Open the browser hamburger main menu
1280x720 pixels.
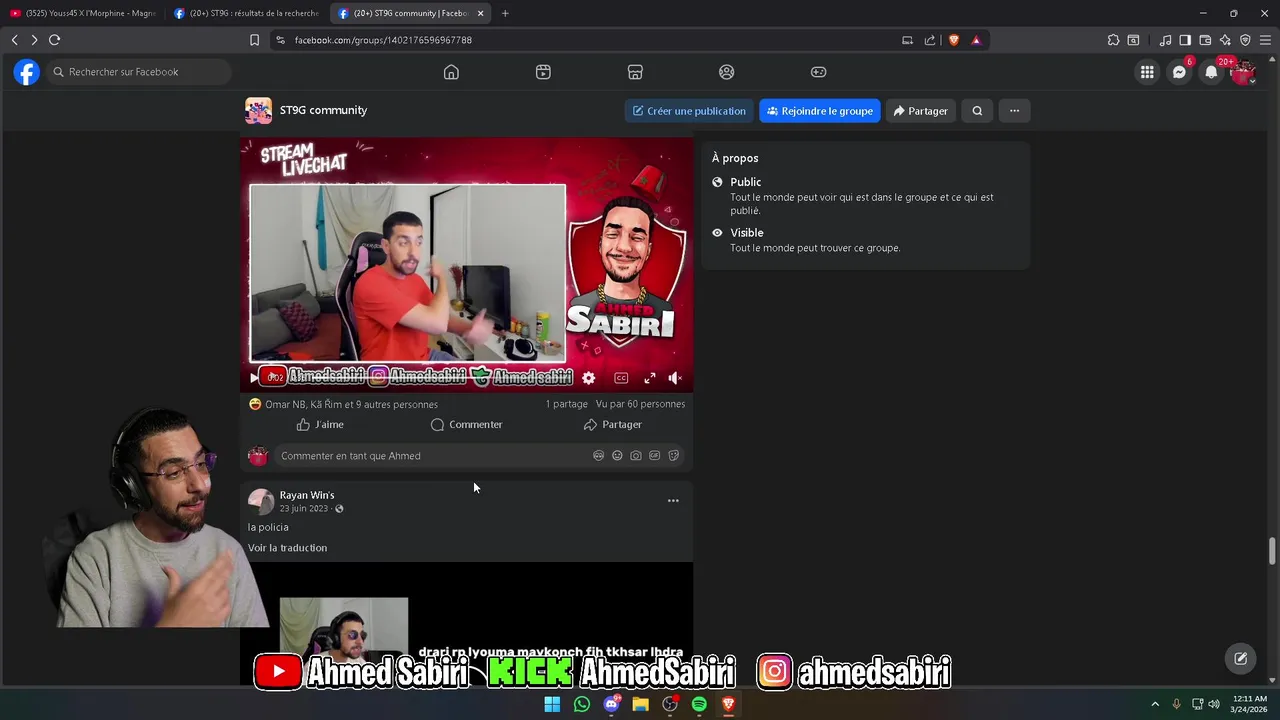(1265, 40)
